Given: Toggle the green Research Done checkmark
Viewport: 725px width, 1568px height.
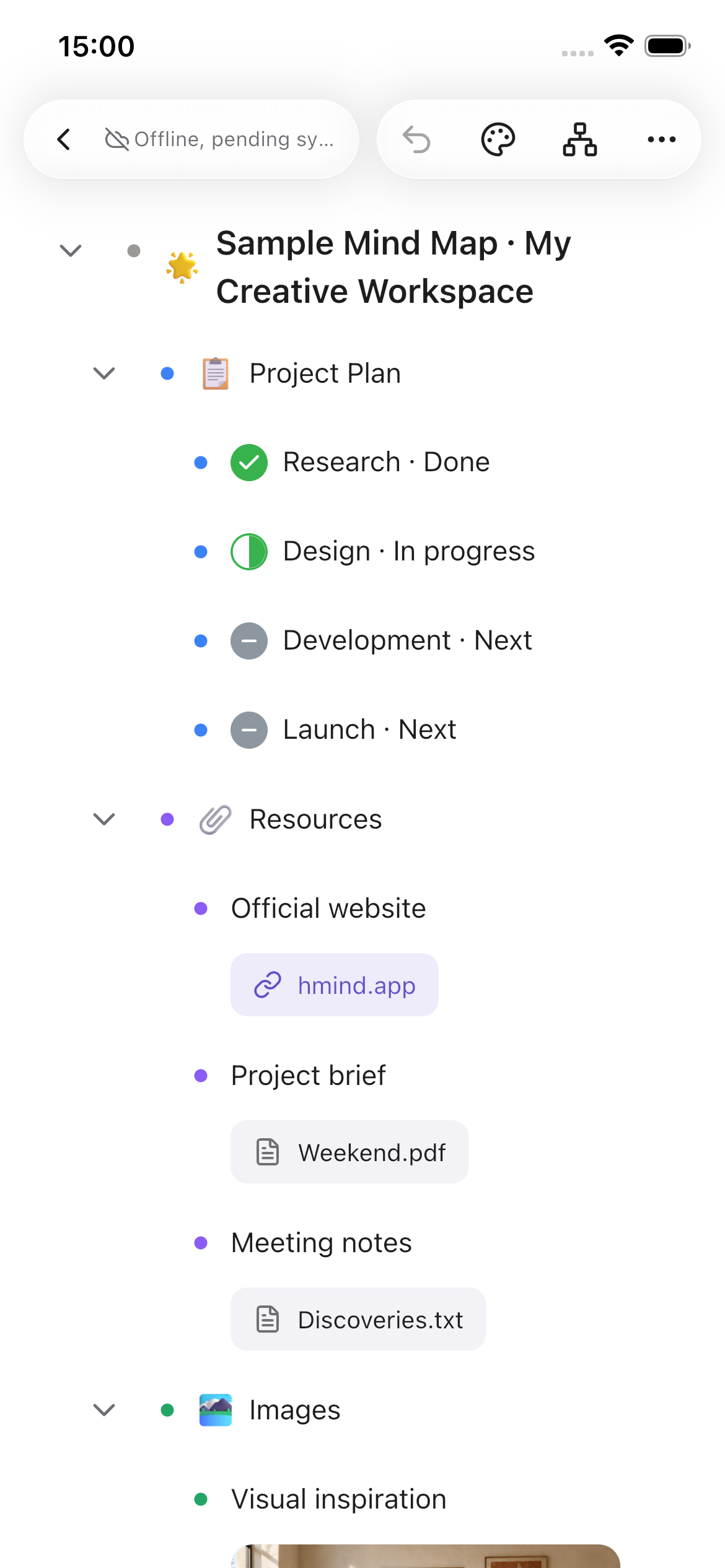Looking at the screenshot, I should point(249,463).
